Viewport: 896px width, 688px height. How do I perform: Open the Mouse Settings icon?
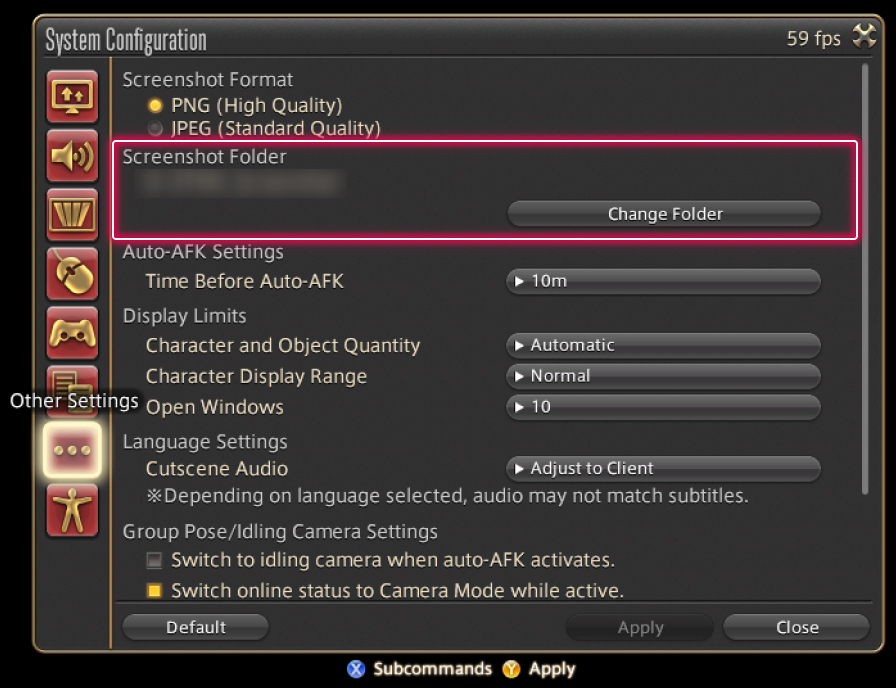[72, 274]
